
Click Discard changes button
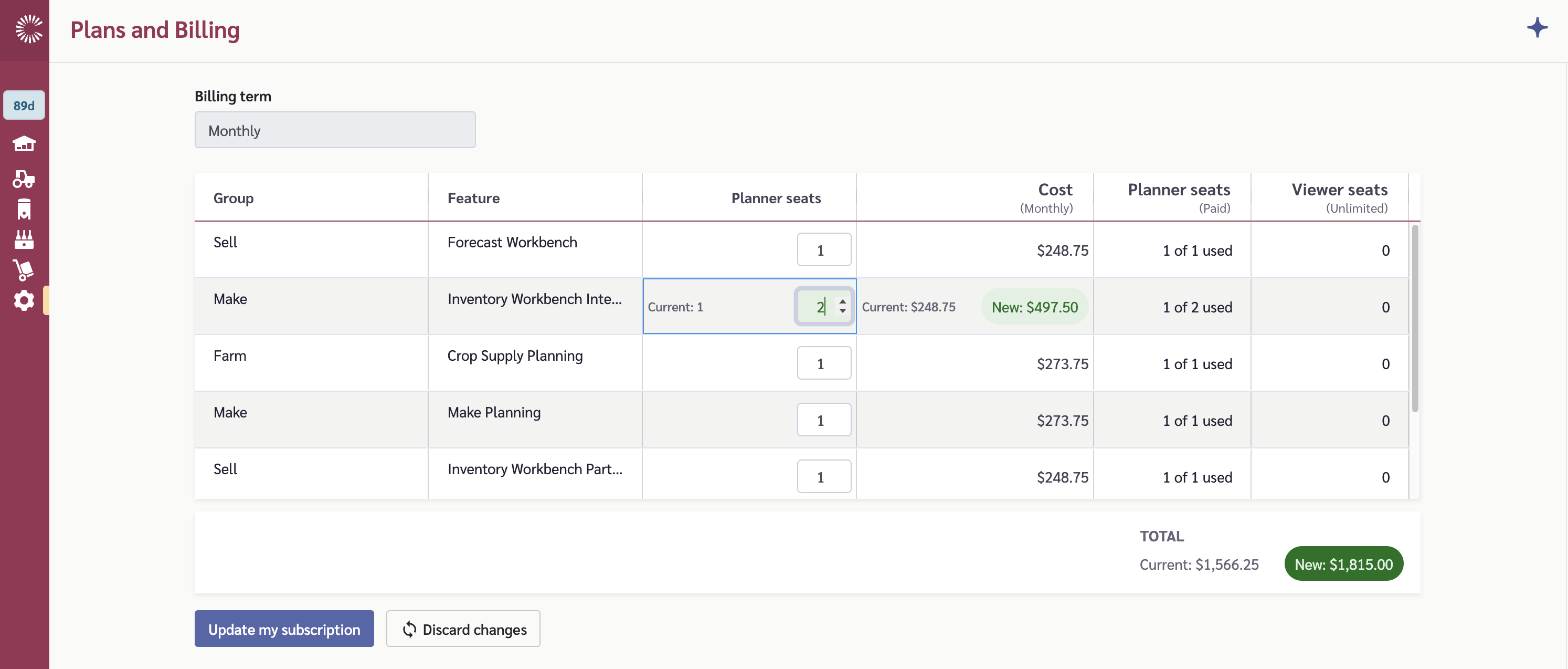pos(463,629)
